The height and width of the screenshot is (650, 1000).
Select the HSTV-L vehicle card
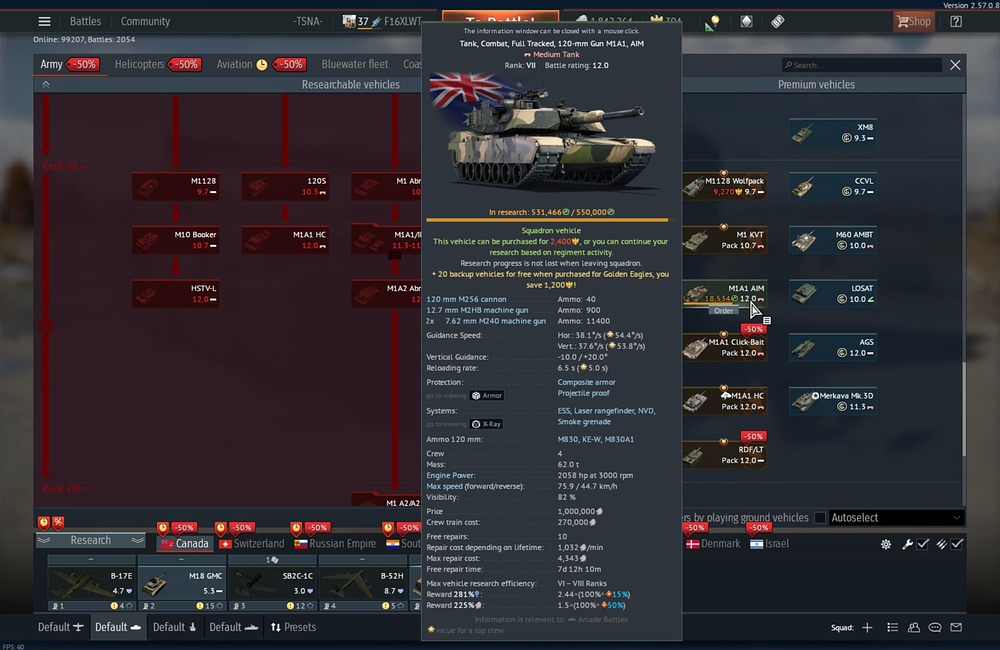(176, 293)
